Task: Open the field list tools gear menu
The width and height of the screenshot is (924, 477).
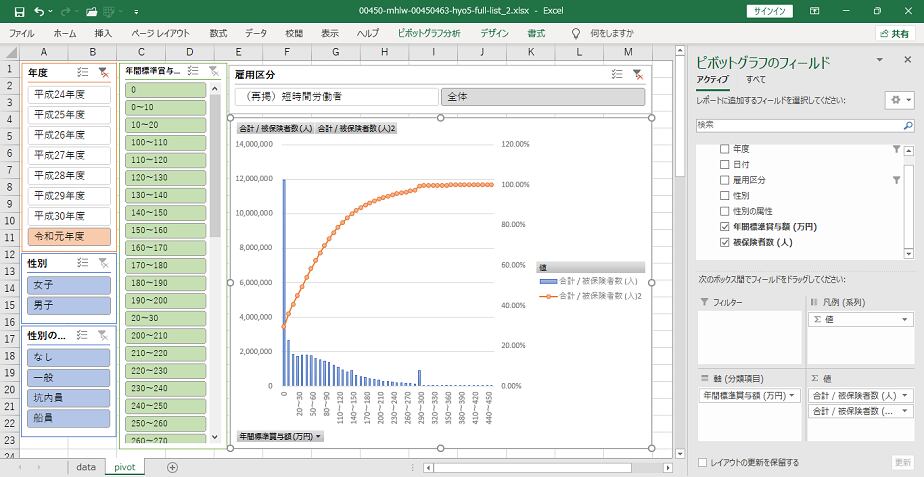Action: [897, 101]
